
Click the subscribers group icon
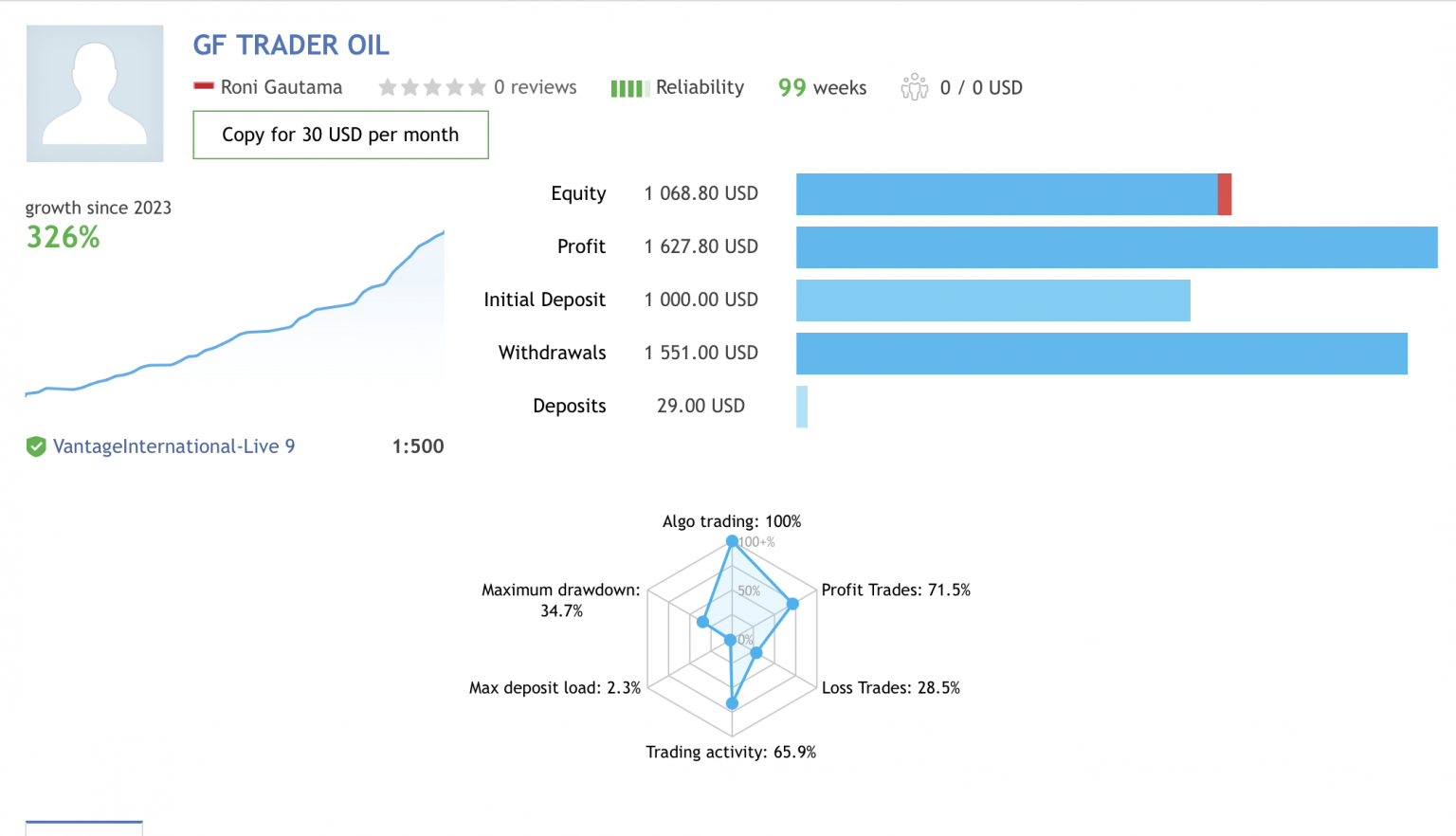[x=914, y=87]
